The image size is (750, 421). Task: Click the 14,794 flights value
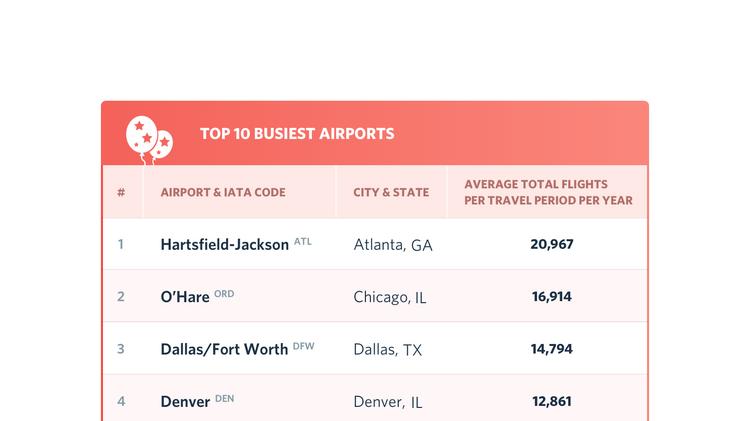point(551,349)
